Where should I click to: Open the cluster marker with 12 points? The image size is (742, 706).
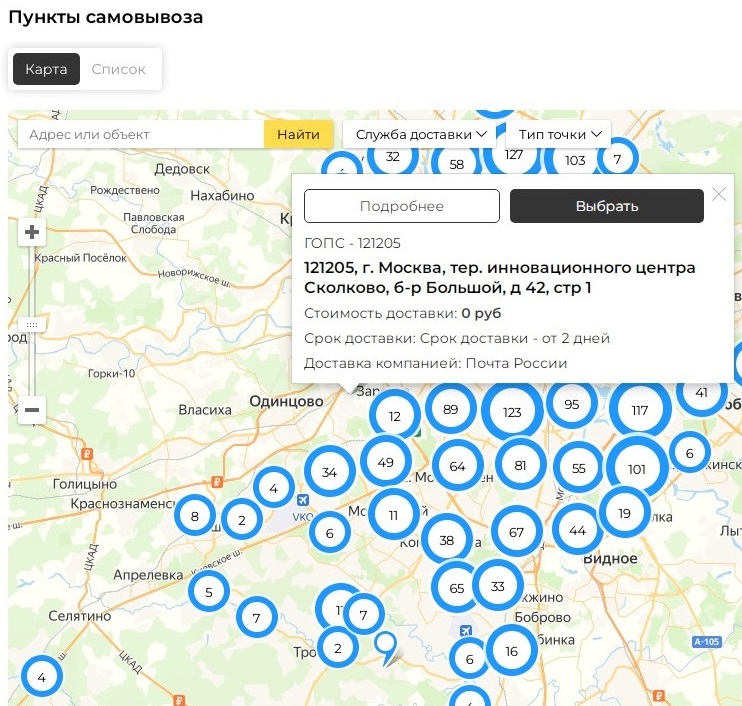[395, 416]
